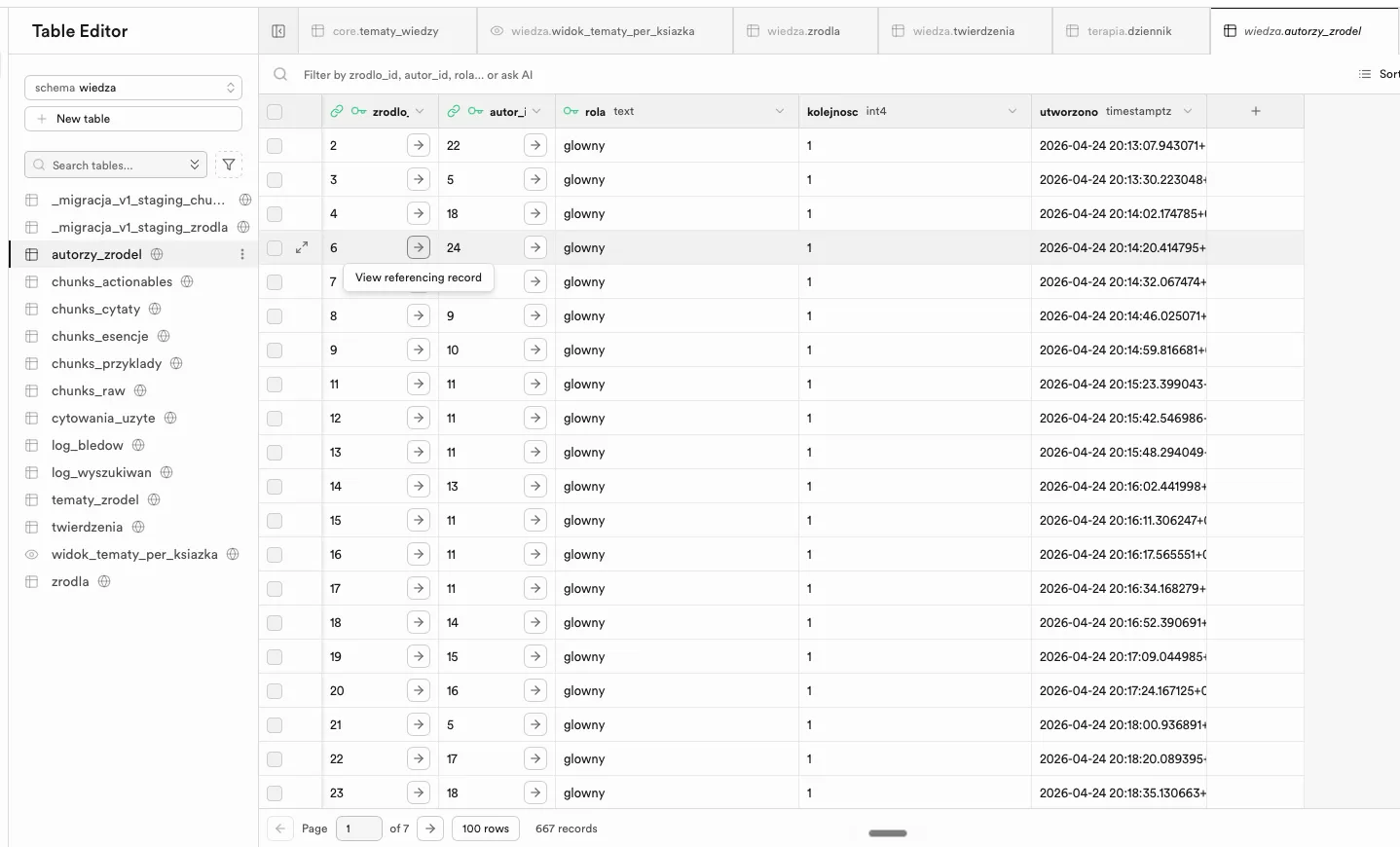Select the wiedza.autorzy_zrodel tab
This screenshot has width=1400, height=847.
(1303, 31)
